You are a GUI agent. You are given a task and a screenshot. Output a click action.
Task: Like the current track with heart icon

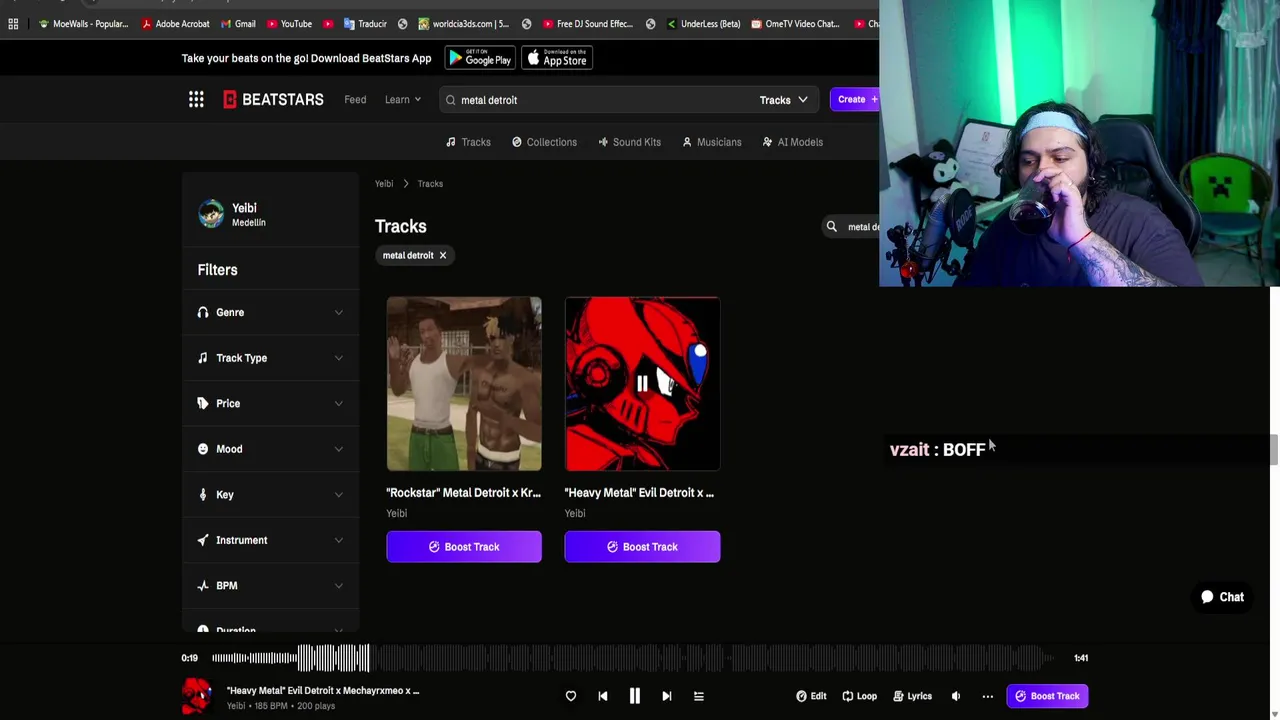[571, 696]
